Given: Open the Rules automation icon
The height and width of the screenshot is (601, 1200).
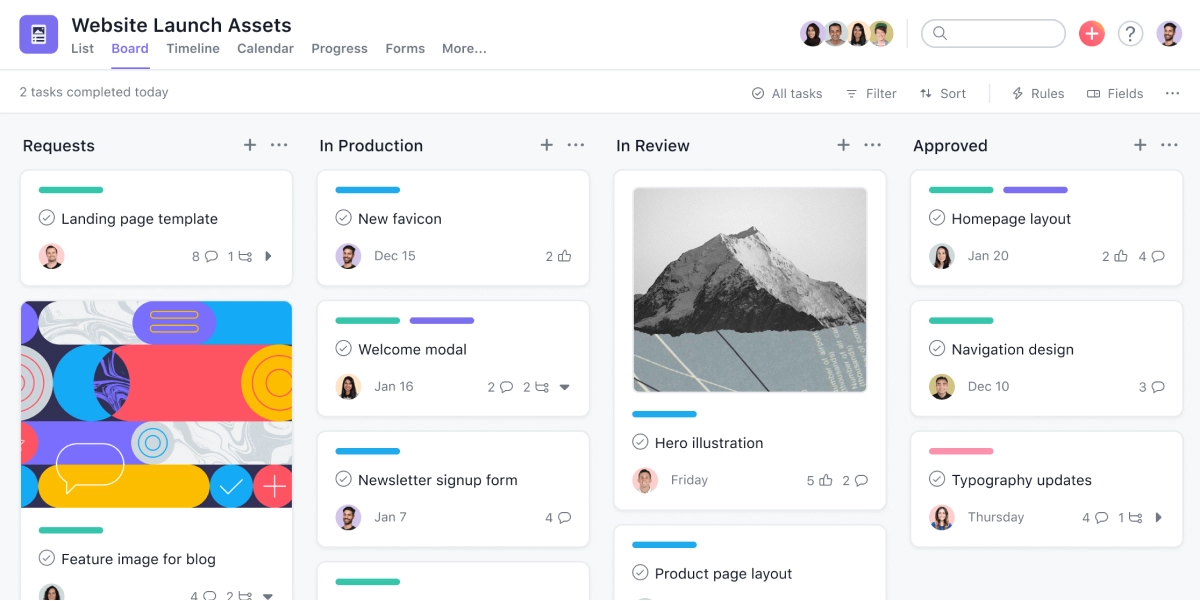Looking at the screenshot, I should coord(1017,93).
